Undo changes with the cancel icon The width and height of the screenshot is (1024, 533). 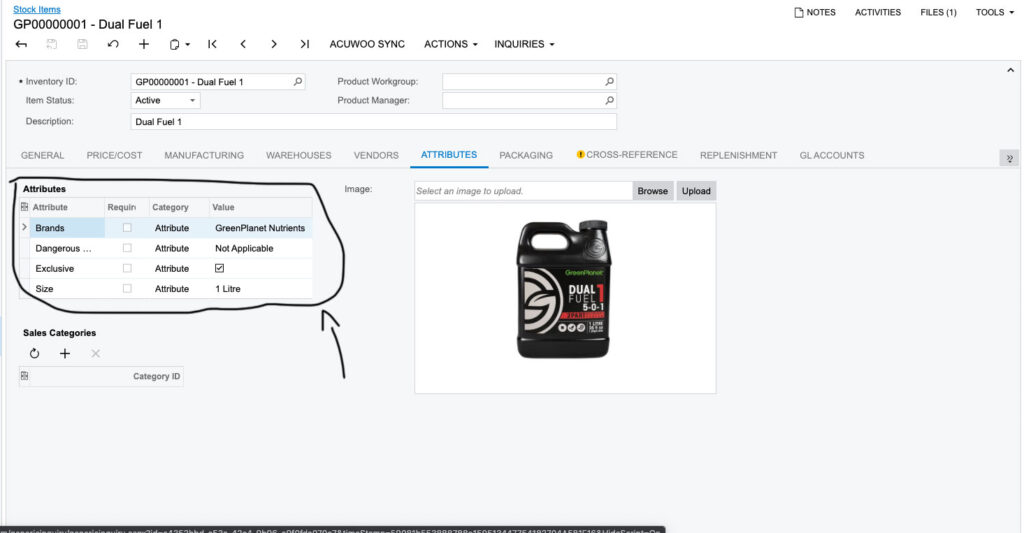coord(113,44)
